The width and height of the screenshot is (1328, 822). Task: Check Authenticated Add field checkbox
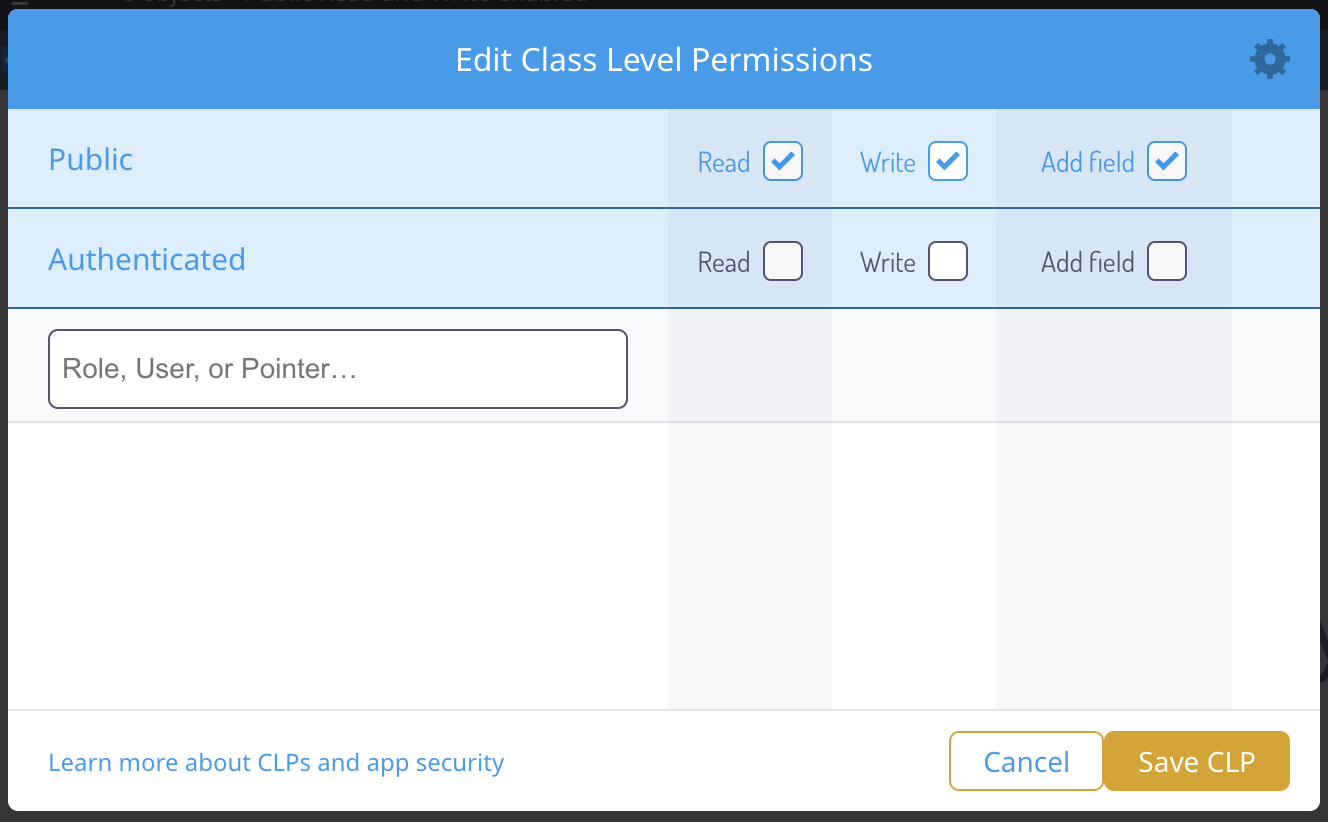1166,261
